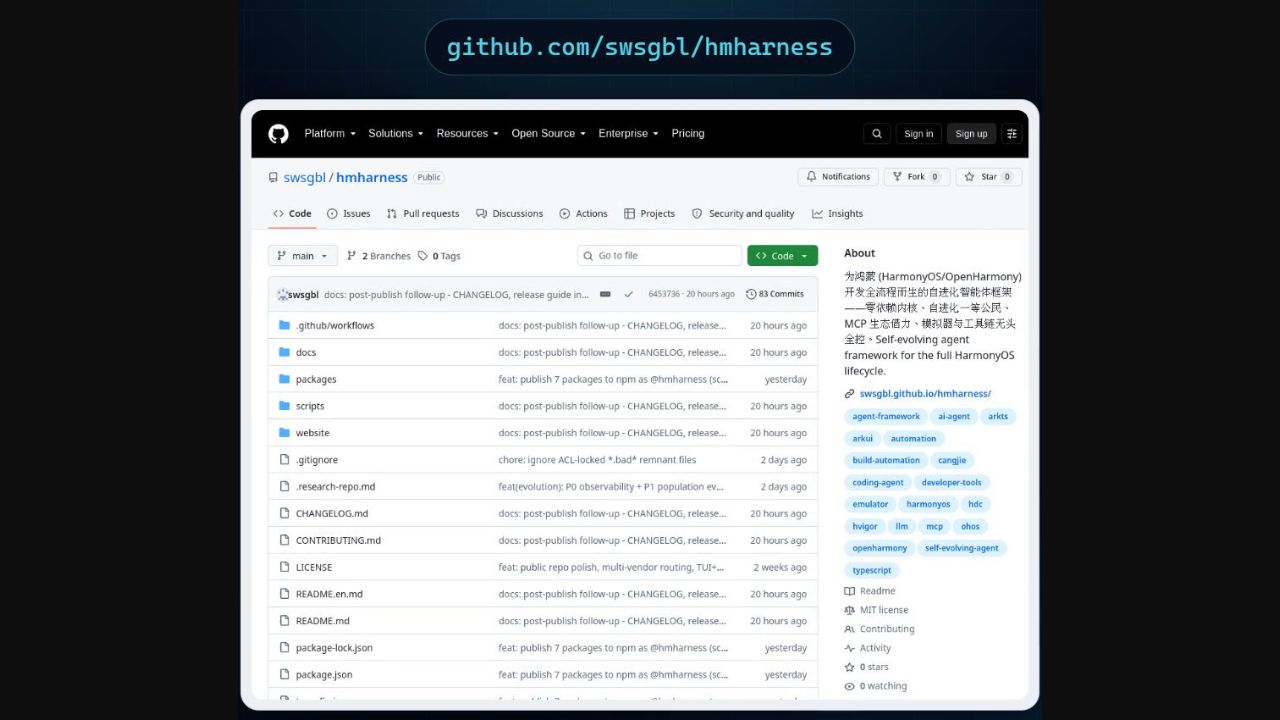Expand the Enterprise menu
The image size is (1280, 720).
(629, 134)
